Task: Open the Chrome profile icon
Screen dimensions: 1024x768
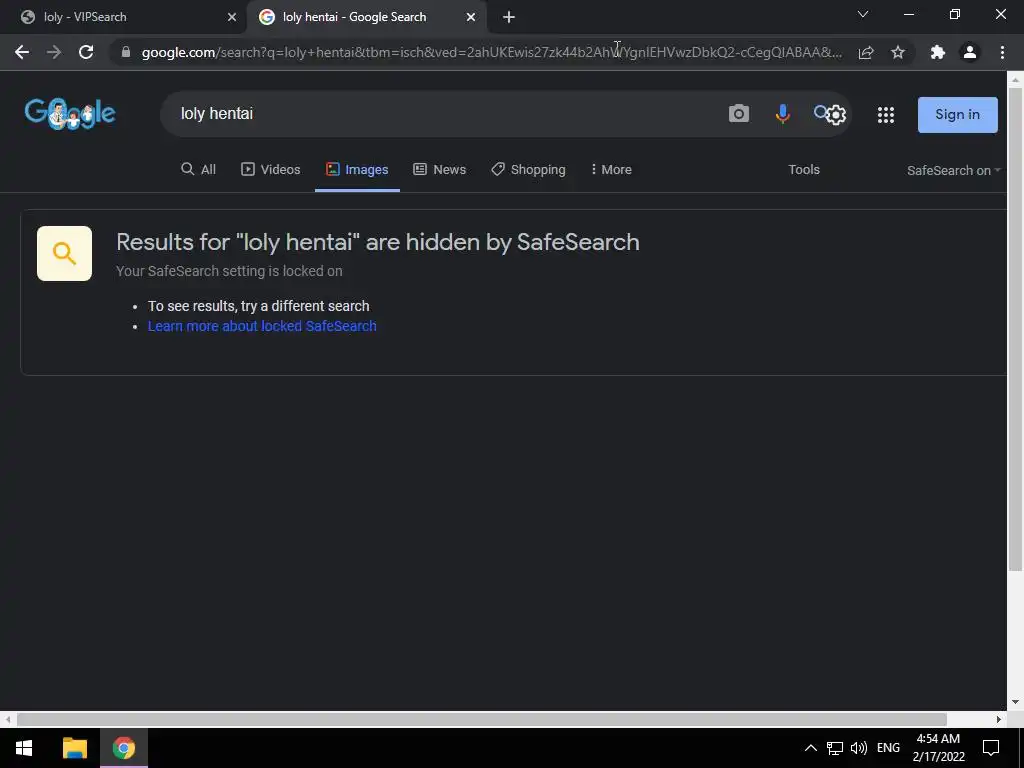Action: (x=970, y=52)
